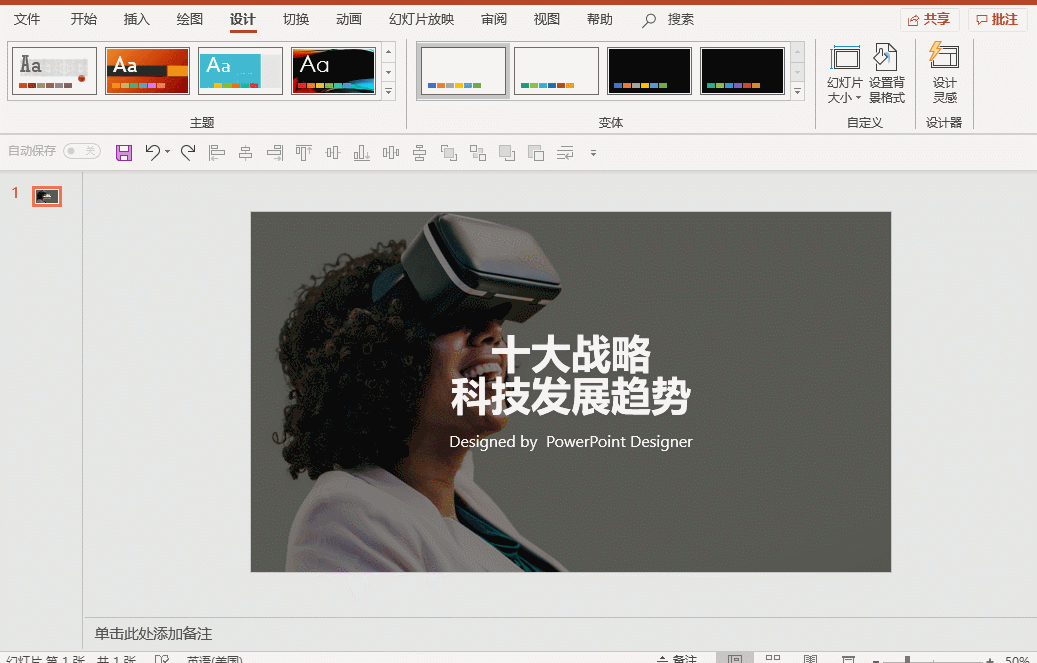Click the Align Top objects icon
This screenshot has width=1037, height=663.
point(304,153)
